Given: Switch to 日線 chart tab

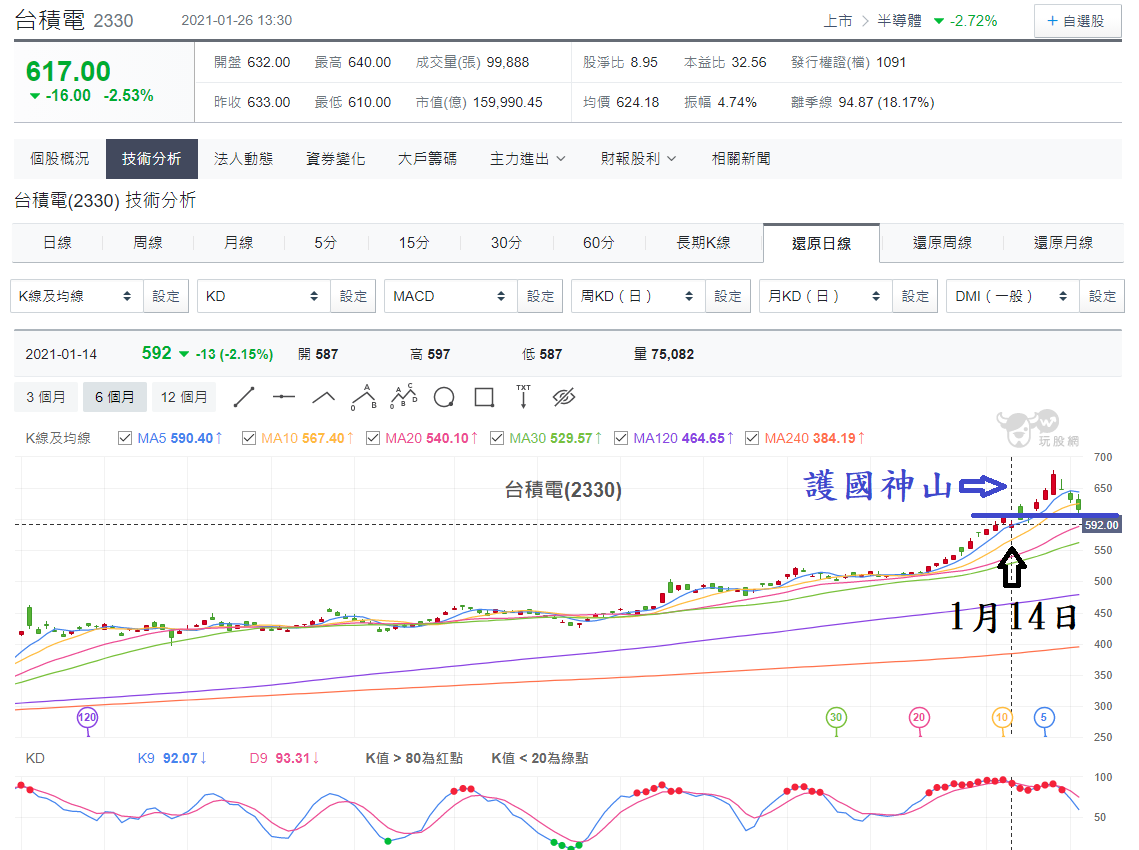Looking at the screenshot, I should click(57, 243).
